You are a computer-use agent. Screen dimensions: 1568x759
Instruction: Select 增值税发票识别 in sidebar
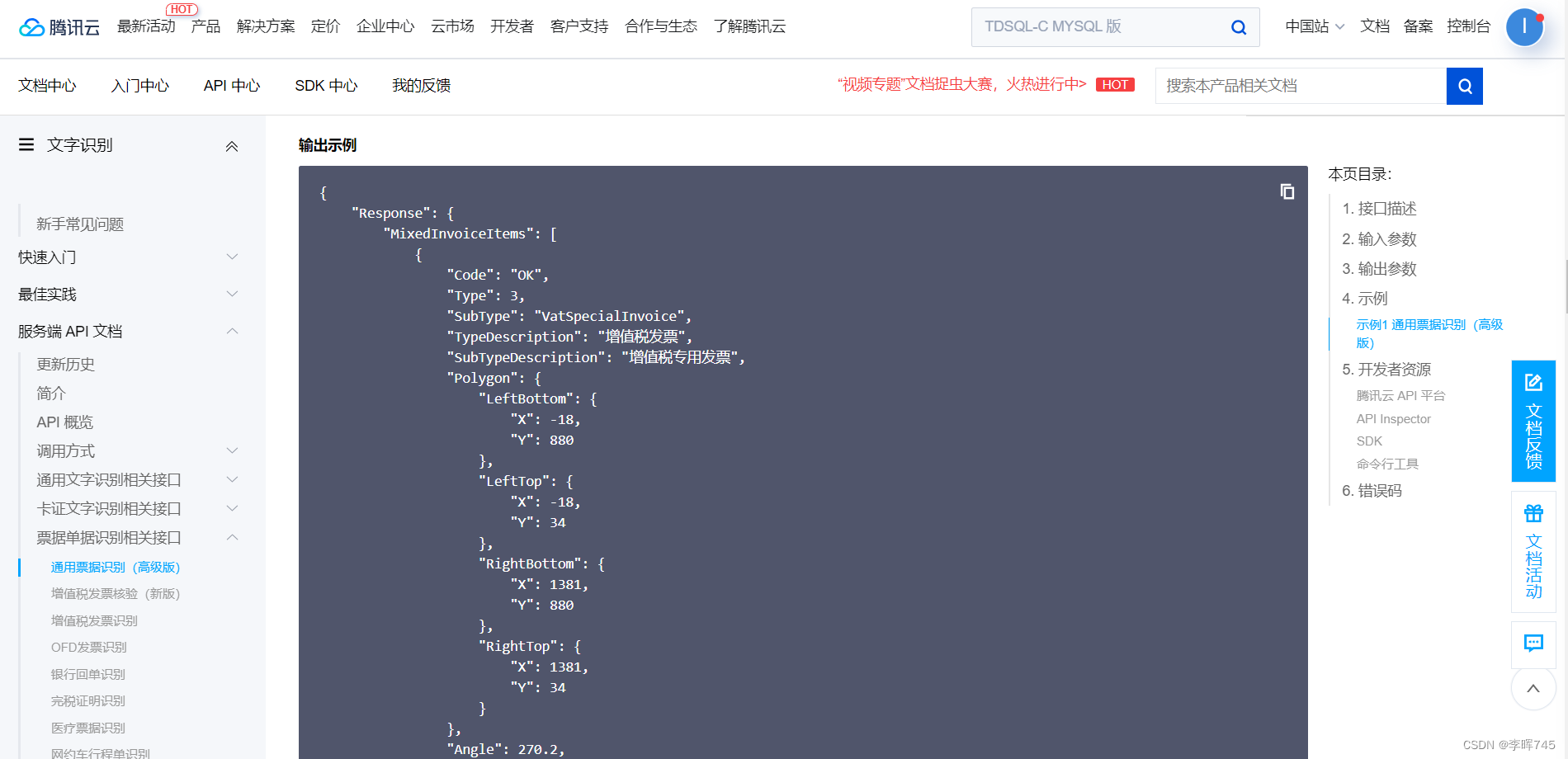point(94,620)
